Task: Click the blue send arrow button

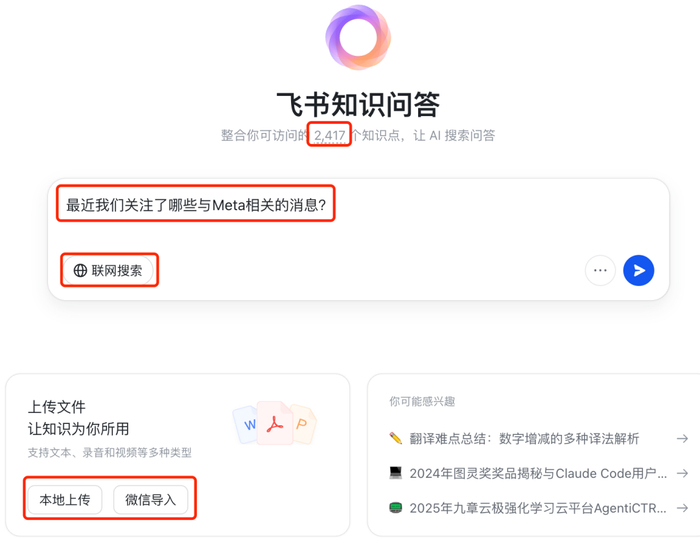Action: [x=638, y=270]
